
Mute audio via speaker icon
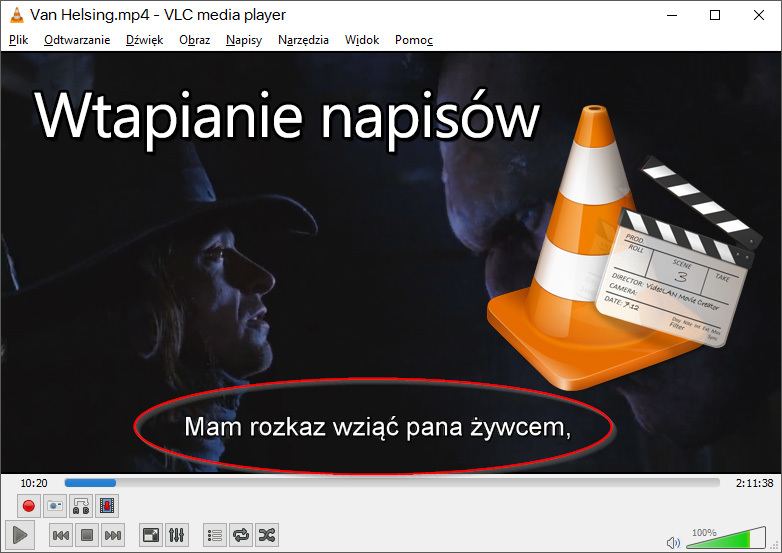(x=673, y=542)
